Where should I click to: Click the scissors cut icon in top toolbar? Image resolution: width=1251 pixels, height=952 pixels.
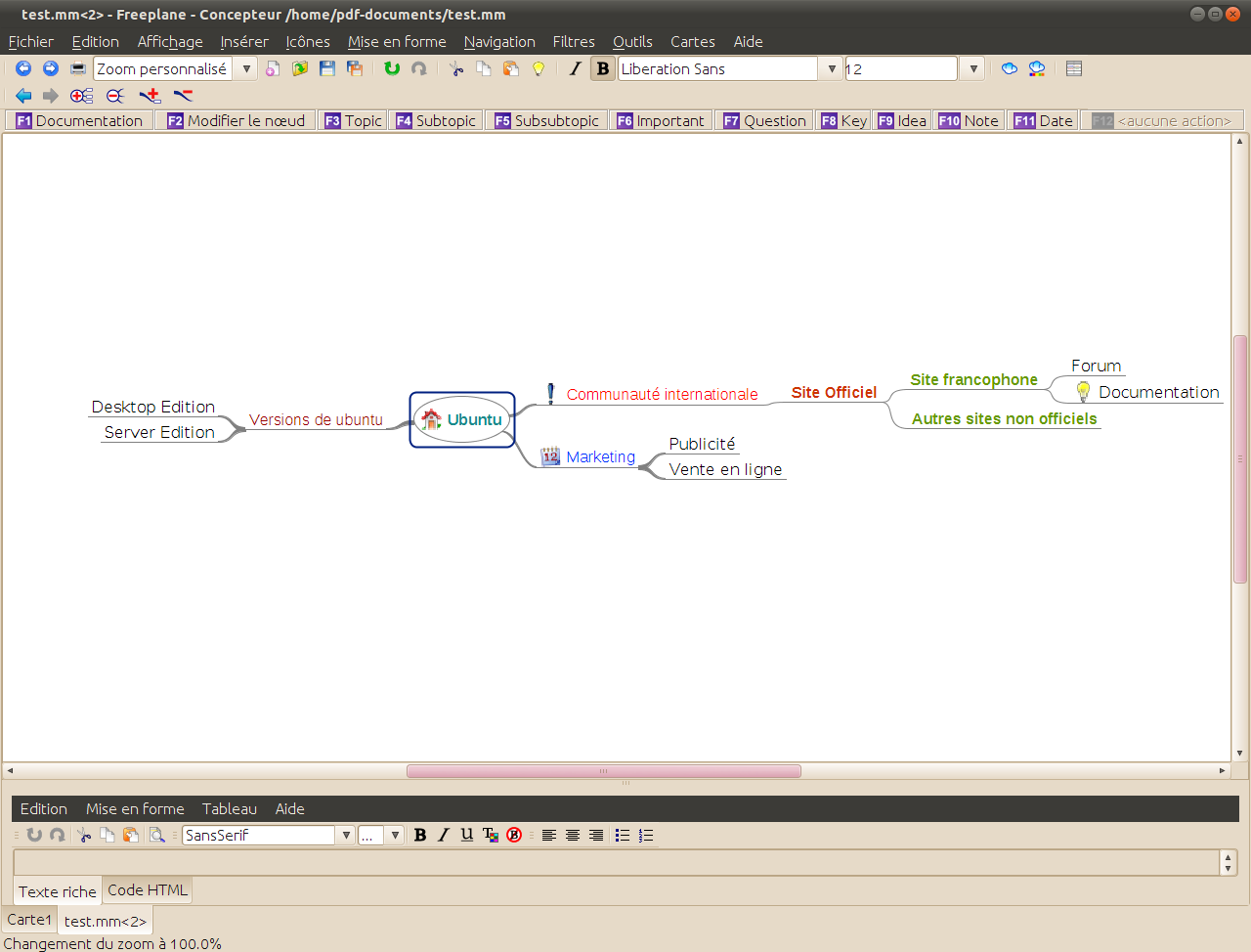point(456,68)
